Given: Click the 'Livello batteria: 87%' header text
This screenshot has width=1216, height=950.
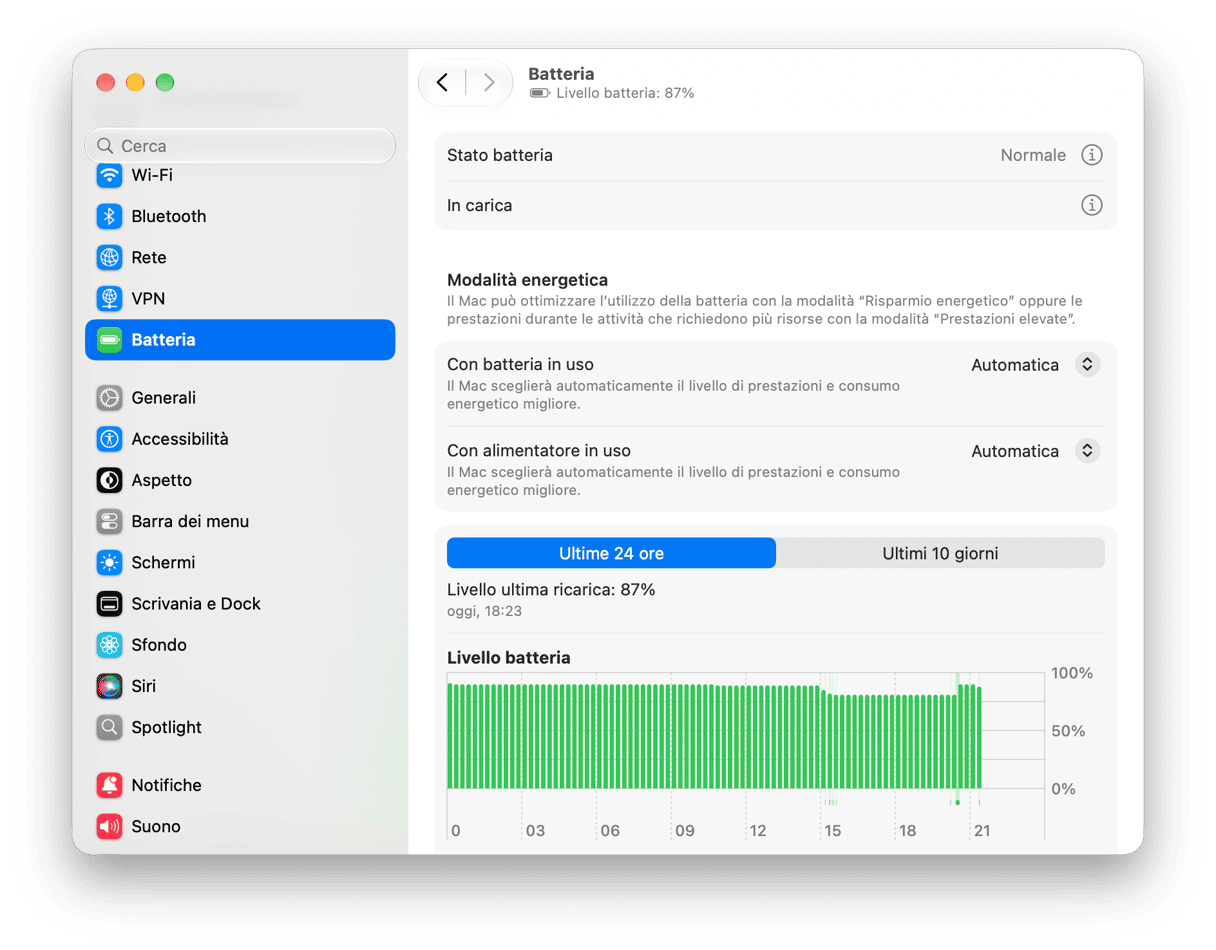Looking at the screenshot, I should (625, 93).
